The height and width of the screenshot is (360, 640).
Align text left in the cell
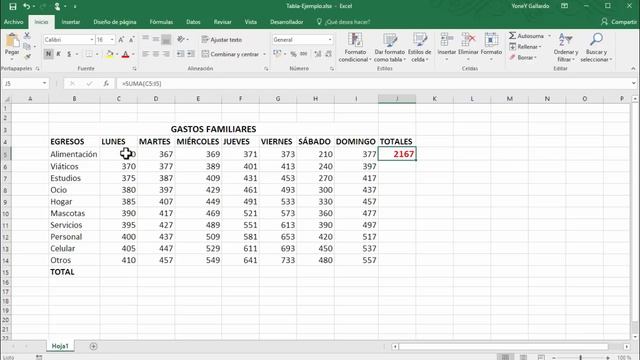tap(146, 54)
